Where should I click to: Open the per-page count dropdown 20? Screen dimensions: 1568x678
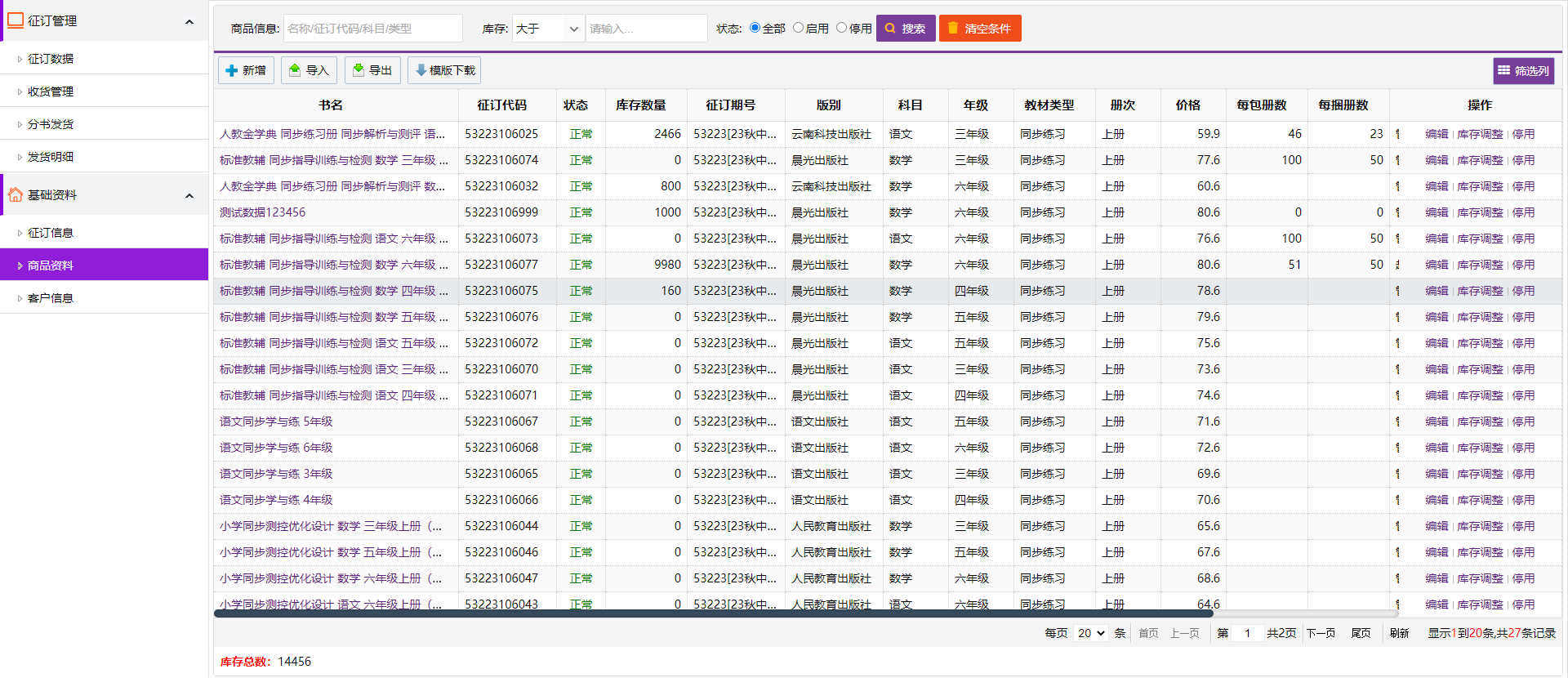1091,633
